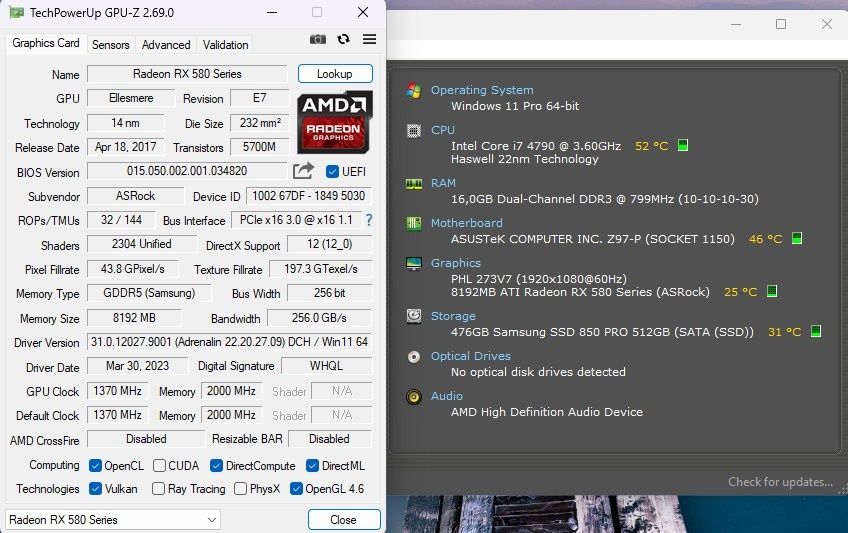
Task: Switch to the Validation tab
Action: (226, 45)
